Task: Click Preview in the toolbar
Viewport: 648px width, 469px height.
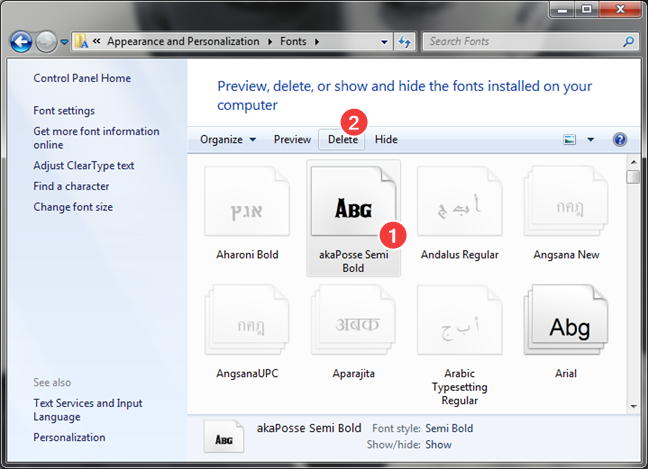Action: (x=292, y=140)
